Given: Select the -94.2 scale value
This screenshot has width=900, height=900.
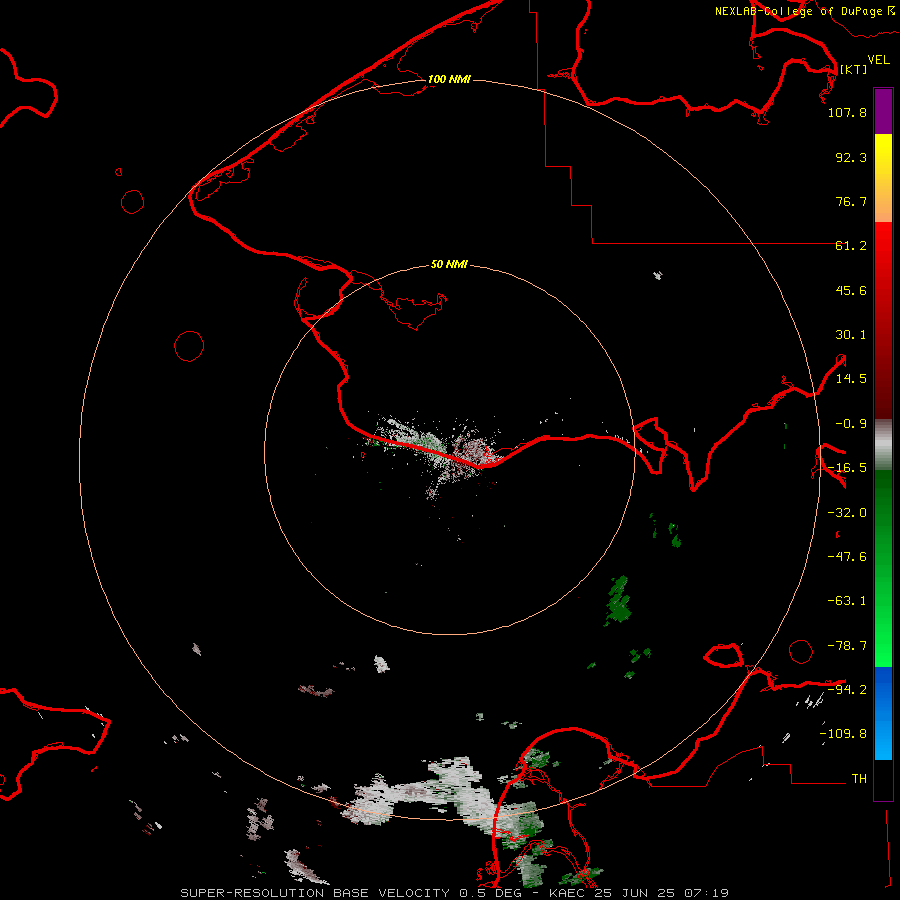Looking at the screenshot, I should [847, 689].
